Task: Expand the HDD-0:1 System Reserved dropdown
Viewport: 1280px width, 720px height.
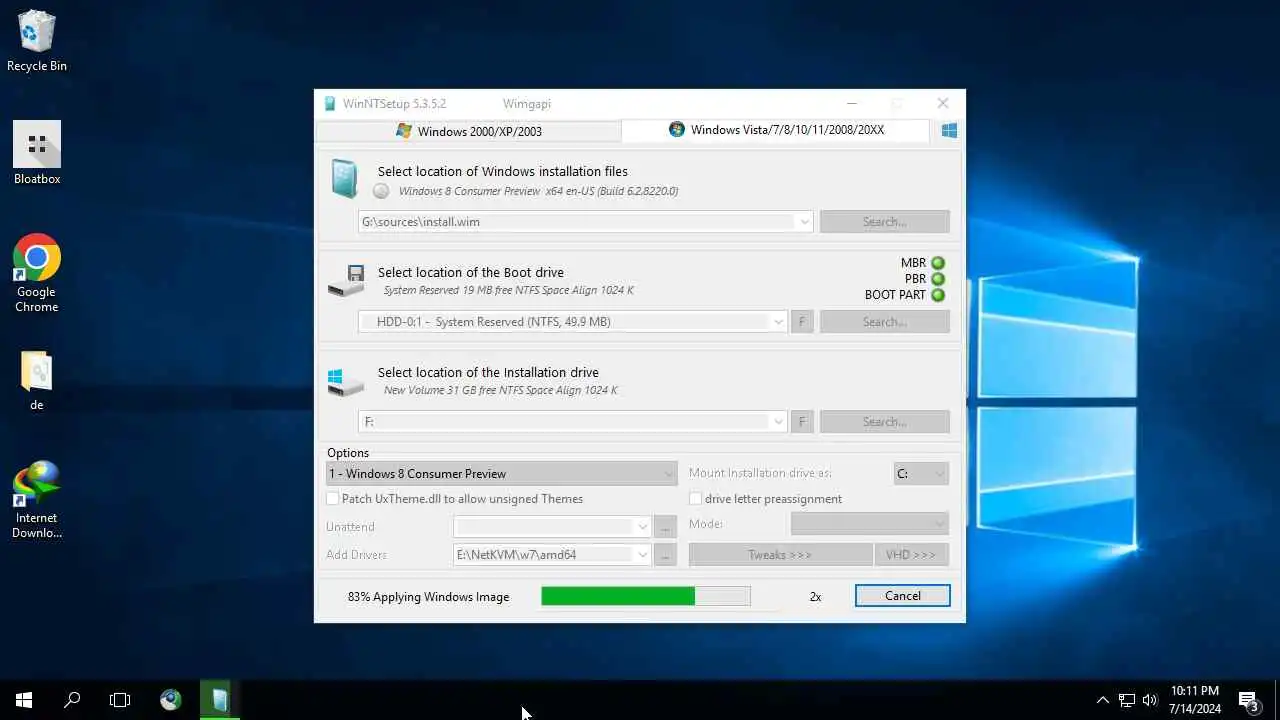Action: (778, 322)
